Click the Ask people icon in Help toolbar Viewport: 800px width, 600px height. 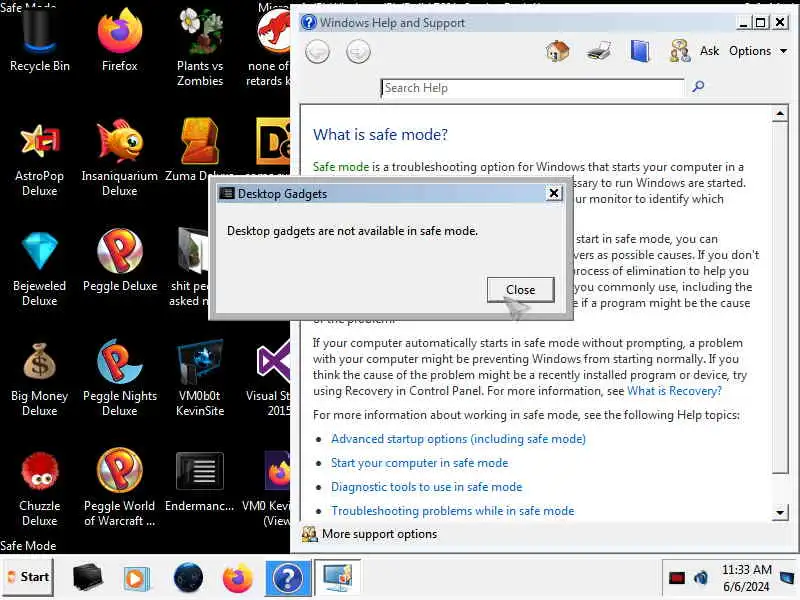[x=680, y=51]
